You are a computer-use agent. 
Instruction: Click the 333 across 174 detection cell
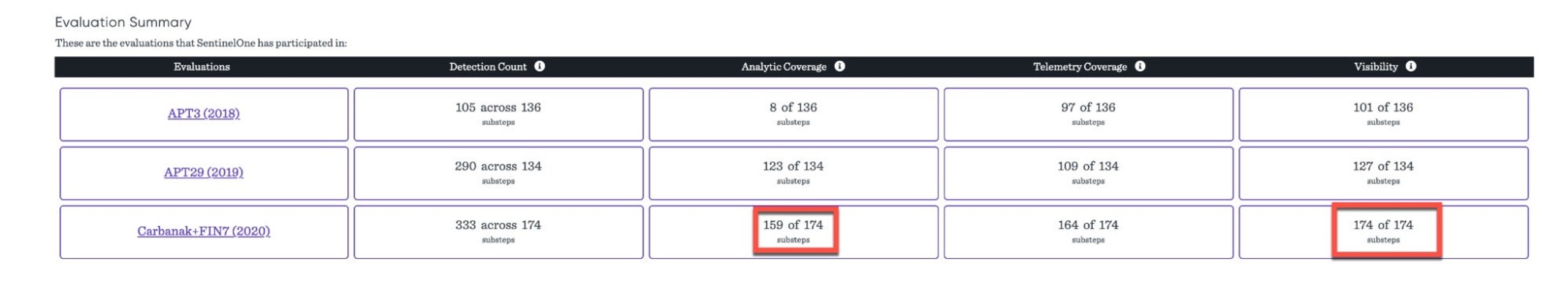point(498,232)
